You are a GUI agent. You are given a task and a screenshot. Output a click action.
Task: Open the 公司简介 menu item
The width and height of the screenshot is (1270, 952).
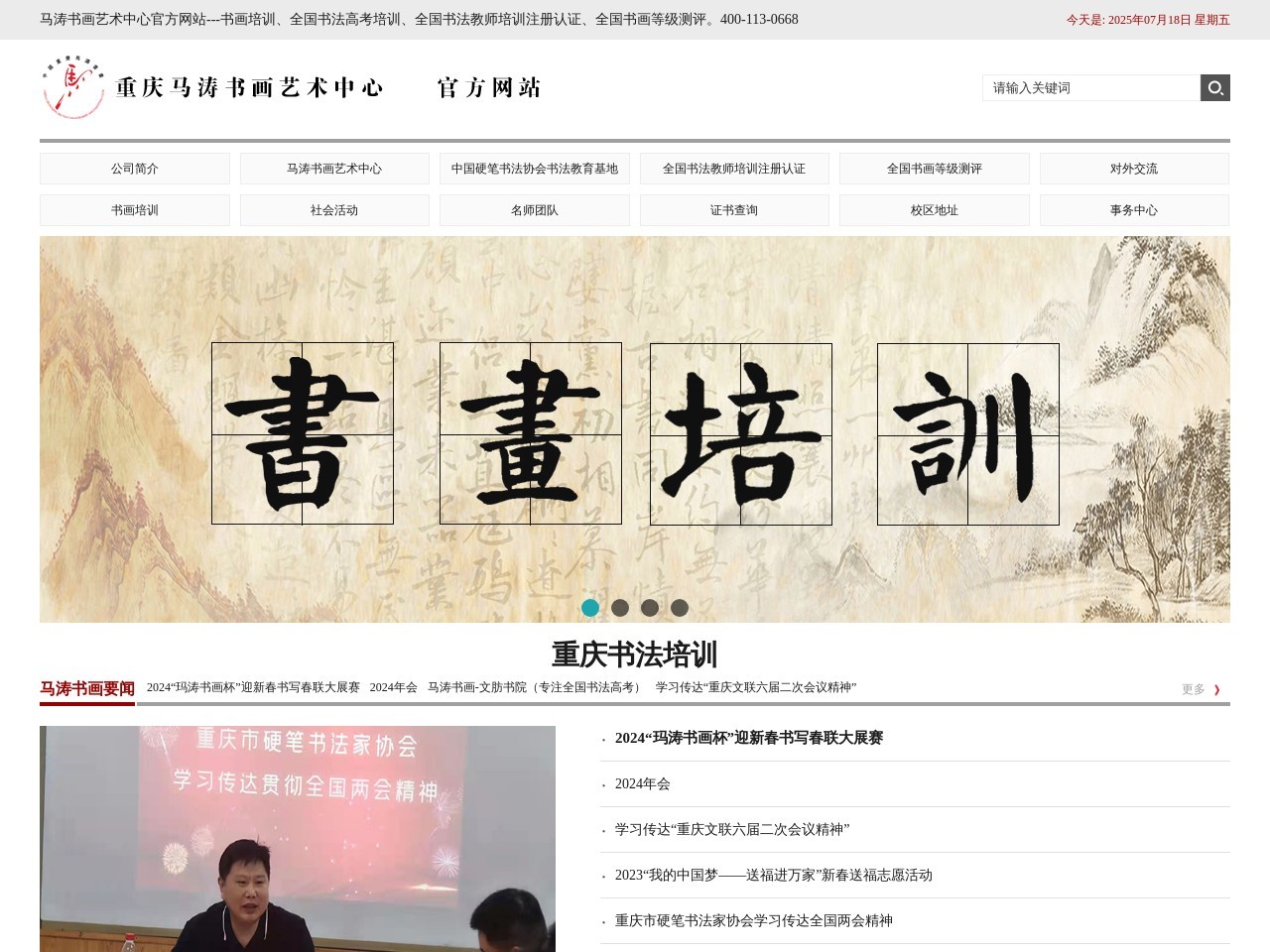(x=134, y=169)
